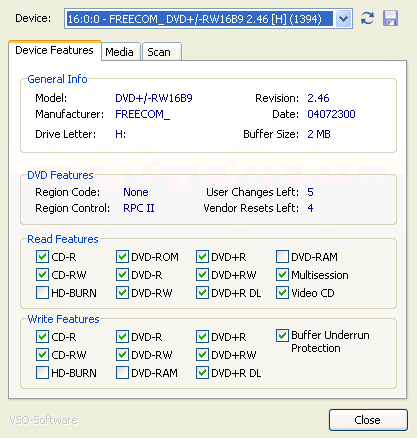The image size is (417, 438).
Task: Toggle the Video CD checkbox
Action: point(282,293)
